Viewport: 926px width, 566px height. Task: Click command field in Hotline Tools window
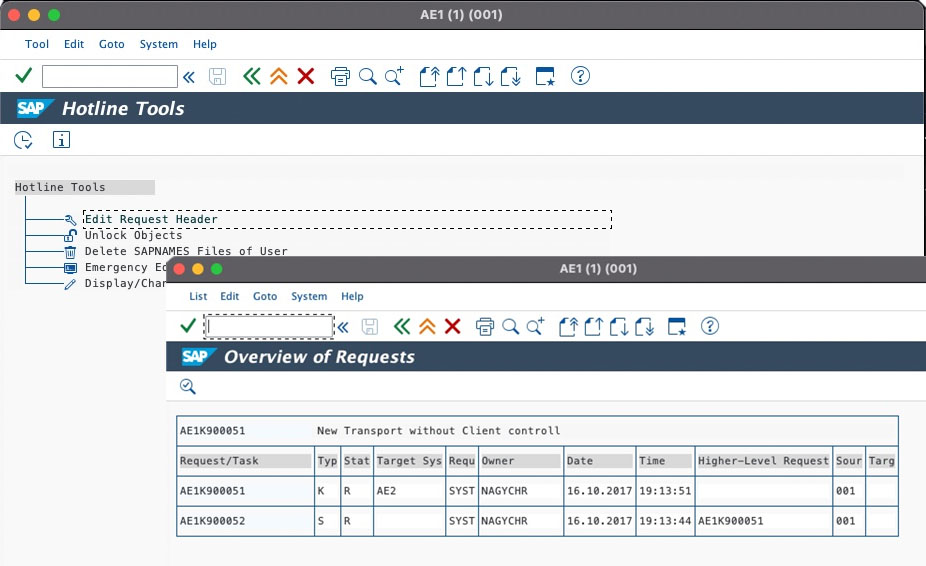pos(110,76)
